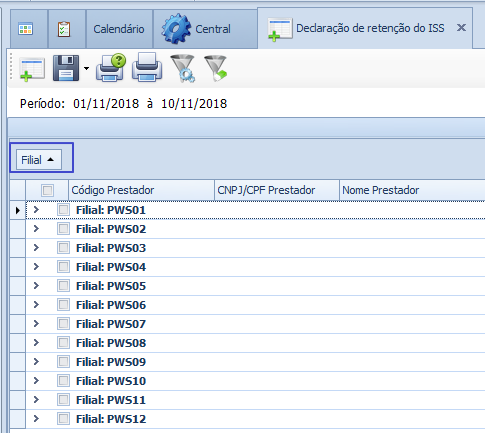Click the Filial grouping button
This screenshot has width=485, height=433.
pos(39,160)
